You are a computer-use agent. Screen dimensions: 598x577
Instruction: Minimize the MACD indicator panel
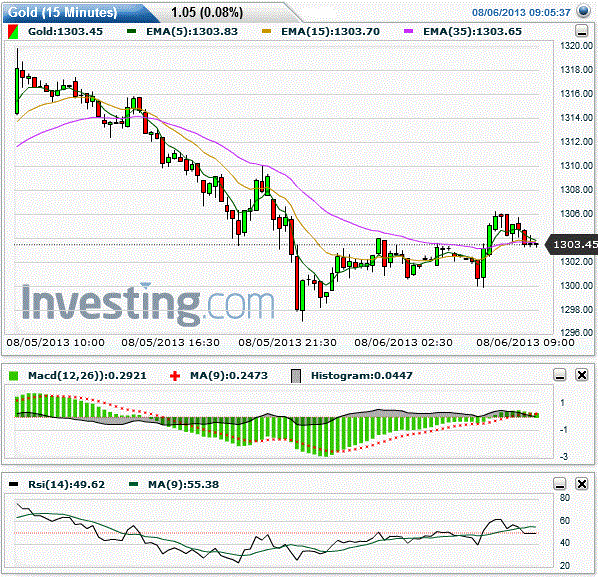click(x=559, y=375)
